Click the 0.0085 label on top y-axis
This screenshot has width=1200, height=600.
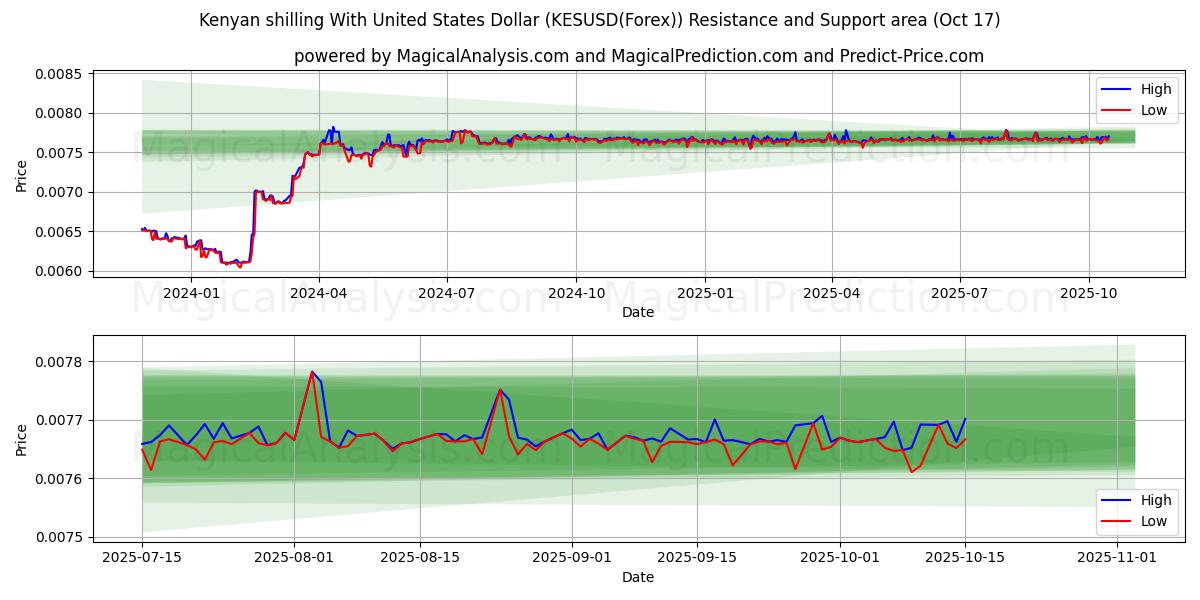[60, 74]
